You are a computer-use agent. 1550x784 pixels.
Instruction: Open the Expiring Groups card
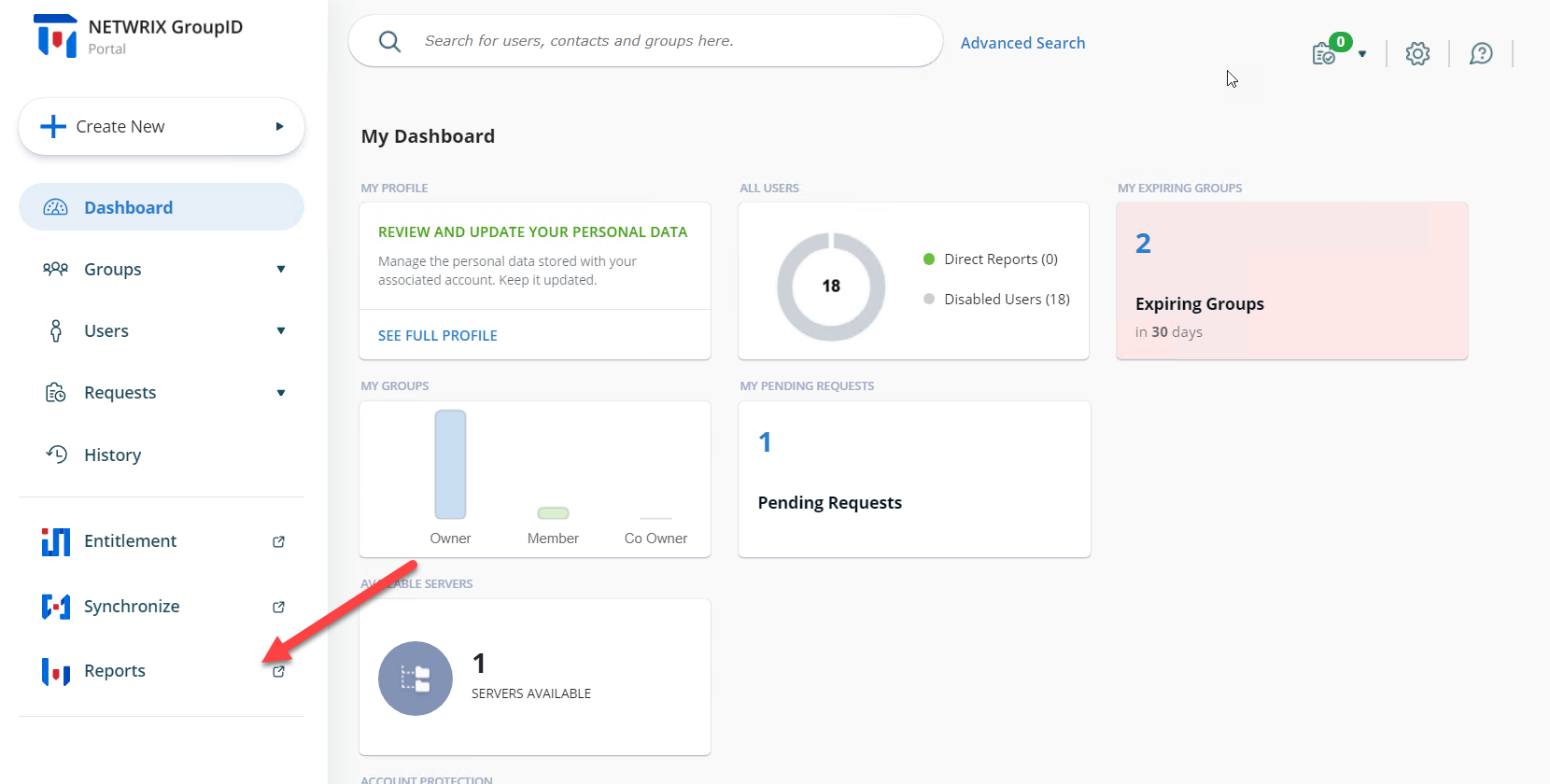pos(1292,281)
